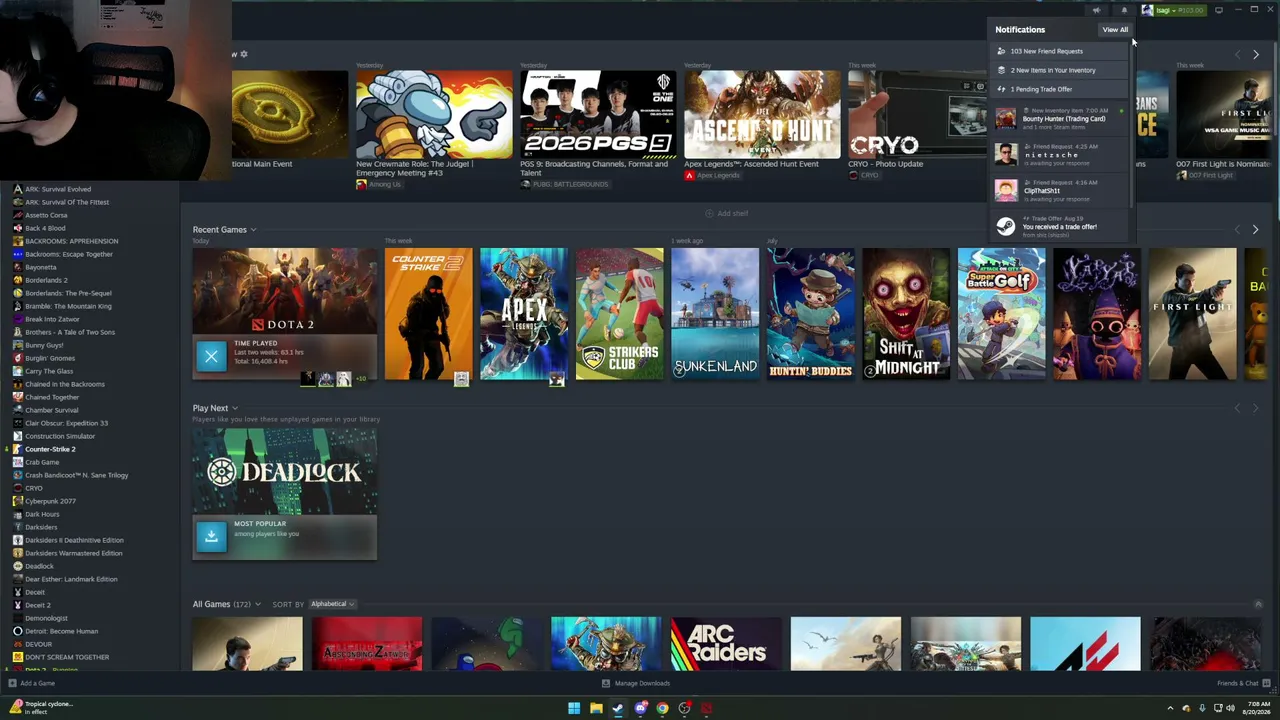
Task: Open ClipThatSh1t friend request notification
Action: point(1058,189)
